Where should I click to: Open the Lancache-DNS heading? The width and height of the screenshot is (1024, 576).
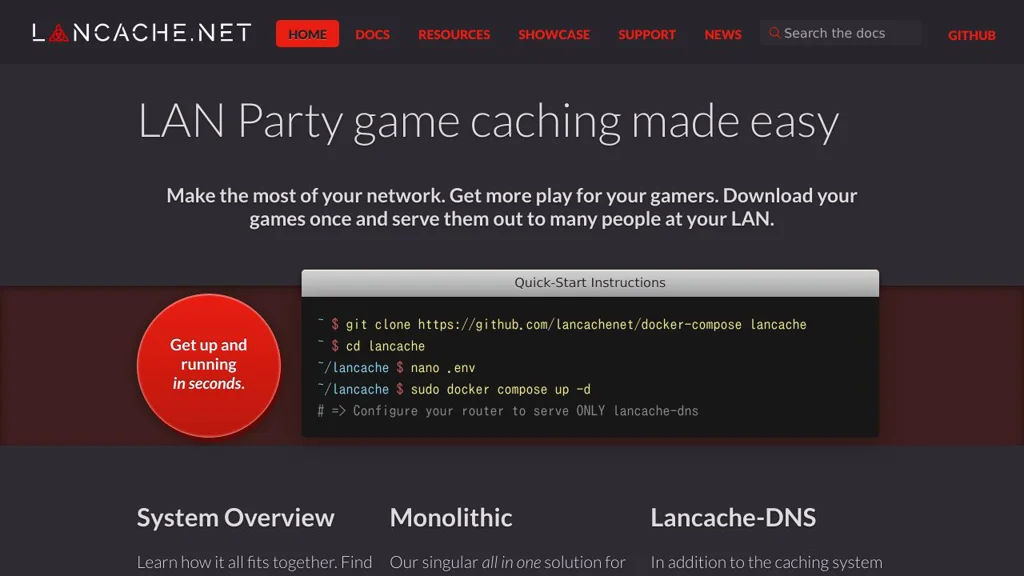733,518
